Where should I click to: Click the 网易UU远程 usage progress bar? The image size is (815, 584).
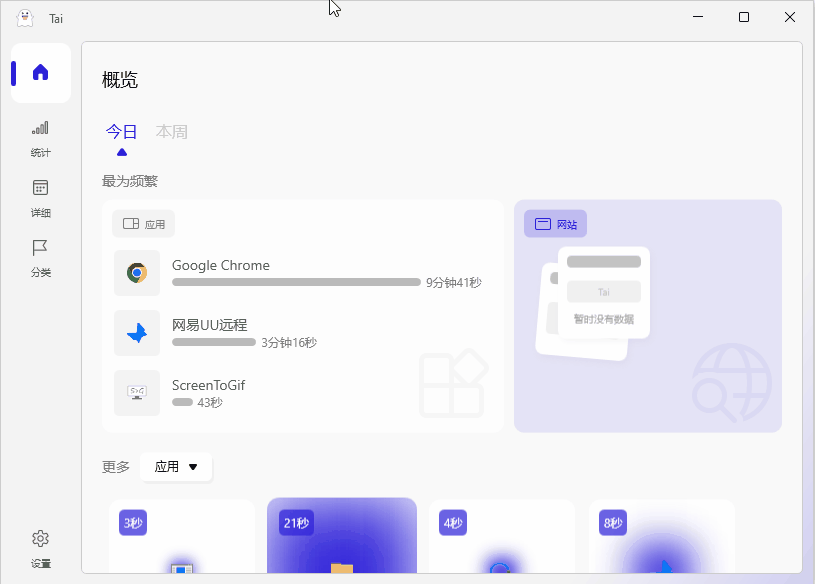click(214, 342)
